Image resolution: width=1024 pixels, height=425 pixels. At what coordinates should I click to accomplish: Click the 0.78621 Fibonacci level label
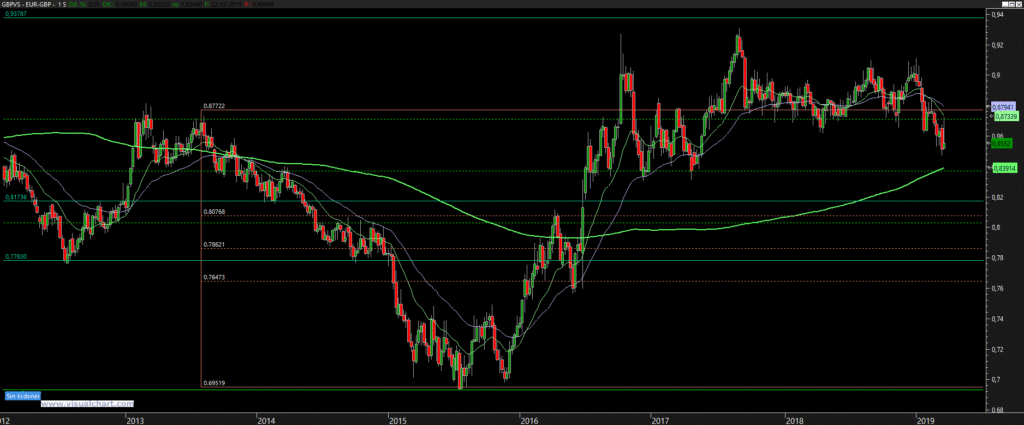[214, 244]
